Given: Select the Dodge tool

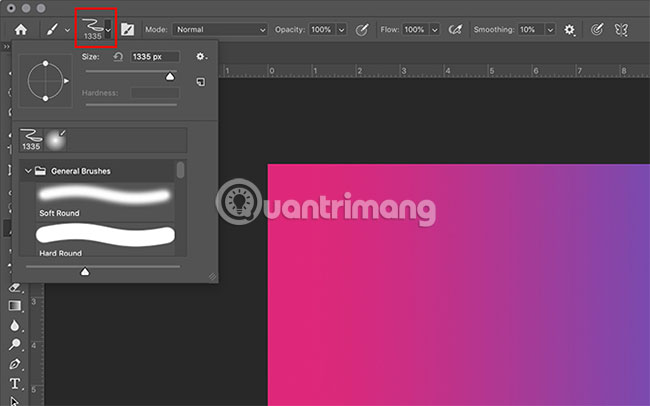Looking at the screenshot, I should [x=15, y=345].
